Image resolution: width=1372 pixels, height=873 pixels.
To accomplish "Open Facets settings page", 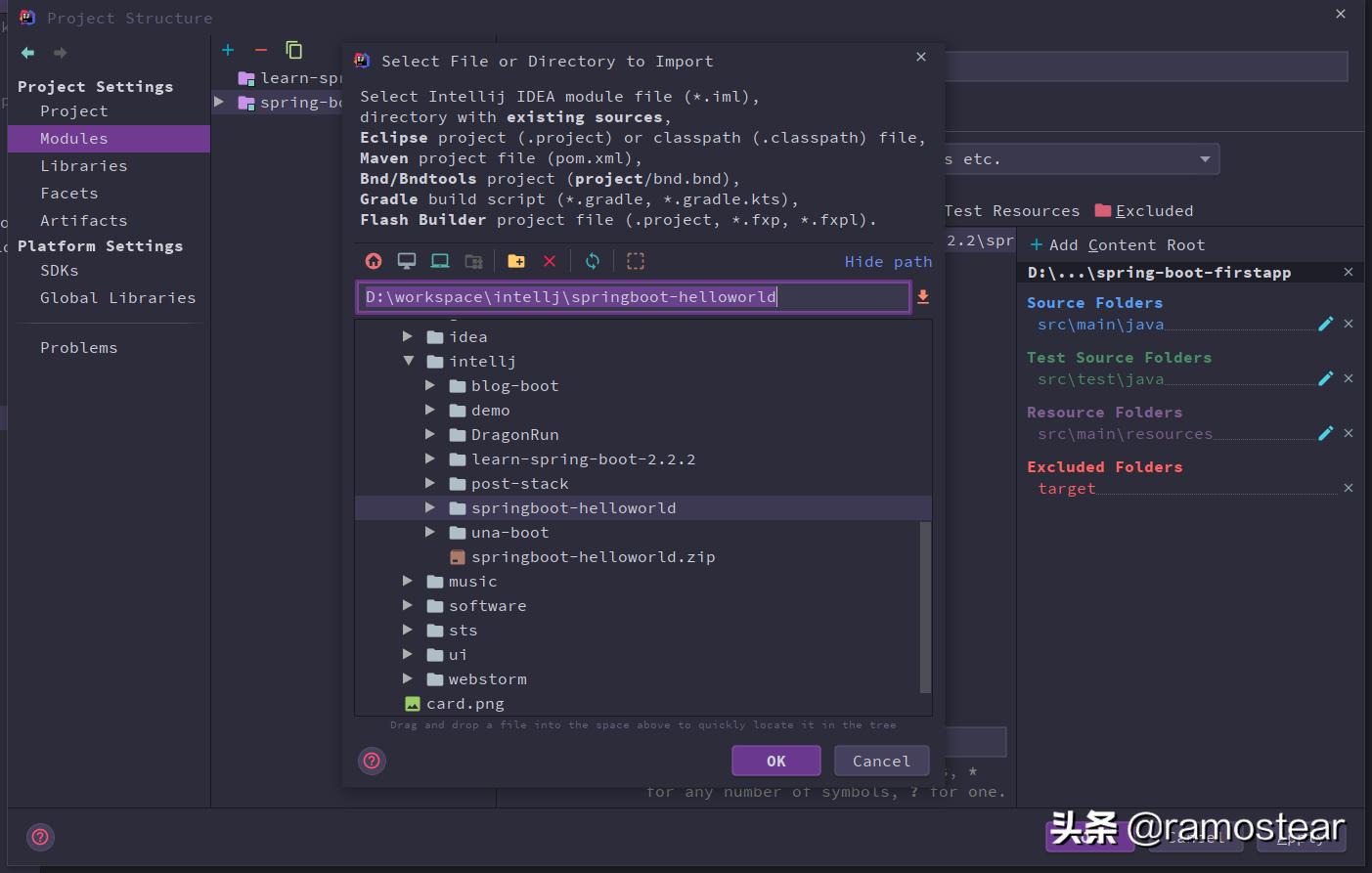I will point(69,194).
